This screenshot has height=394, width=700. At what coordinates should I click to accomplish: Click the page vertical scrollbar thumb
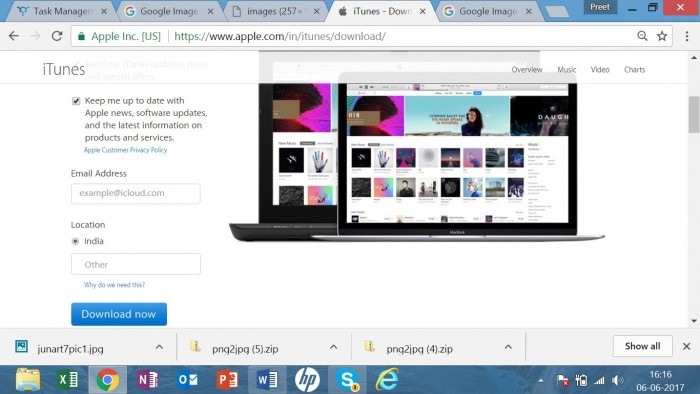[694, 115]
